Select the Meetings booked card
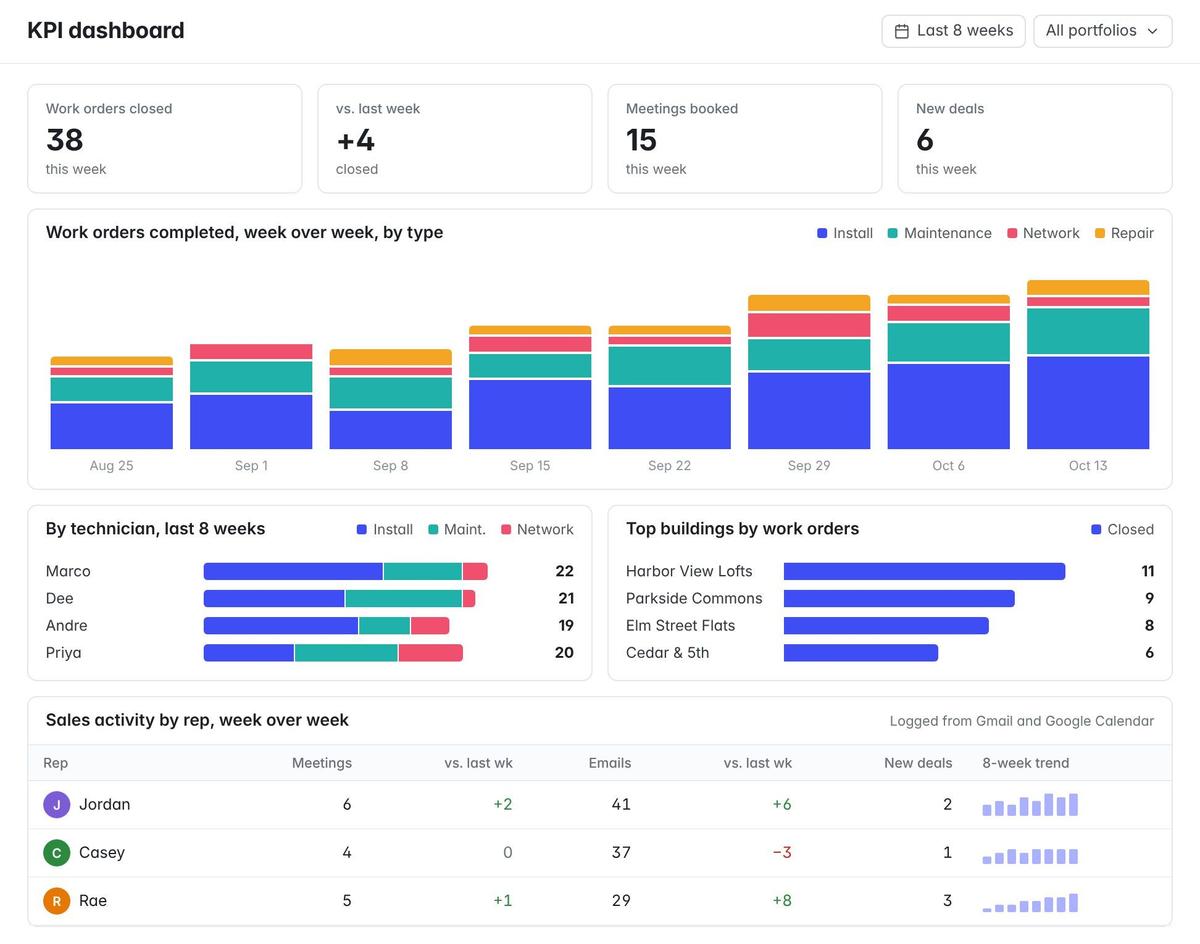 745,138
